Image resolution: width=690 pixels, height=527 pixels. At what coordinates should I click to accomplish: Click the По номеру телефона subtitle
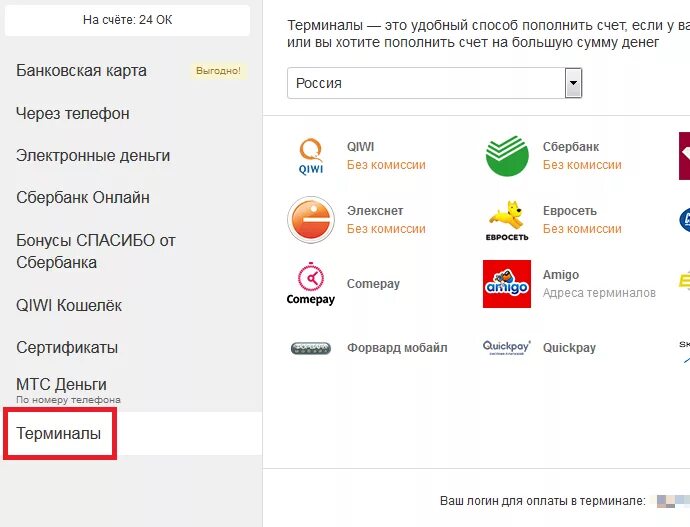point(68,400)
